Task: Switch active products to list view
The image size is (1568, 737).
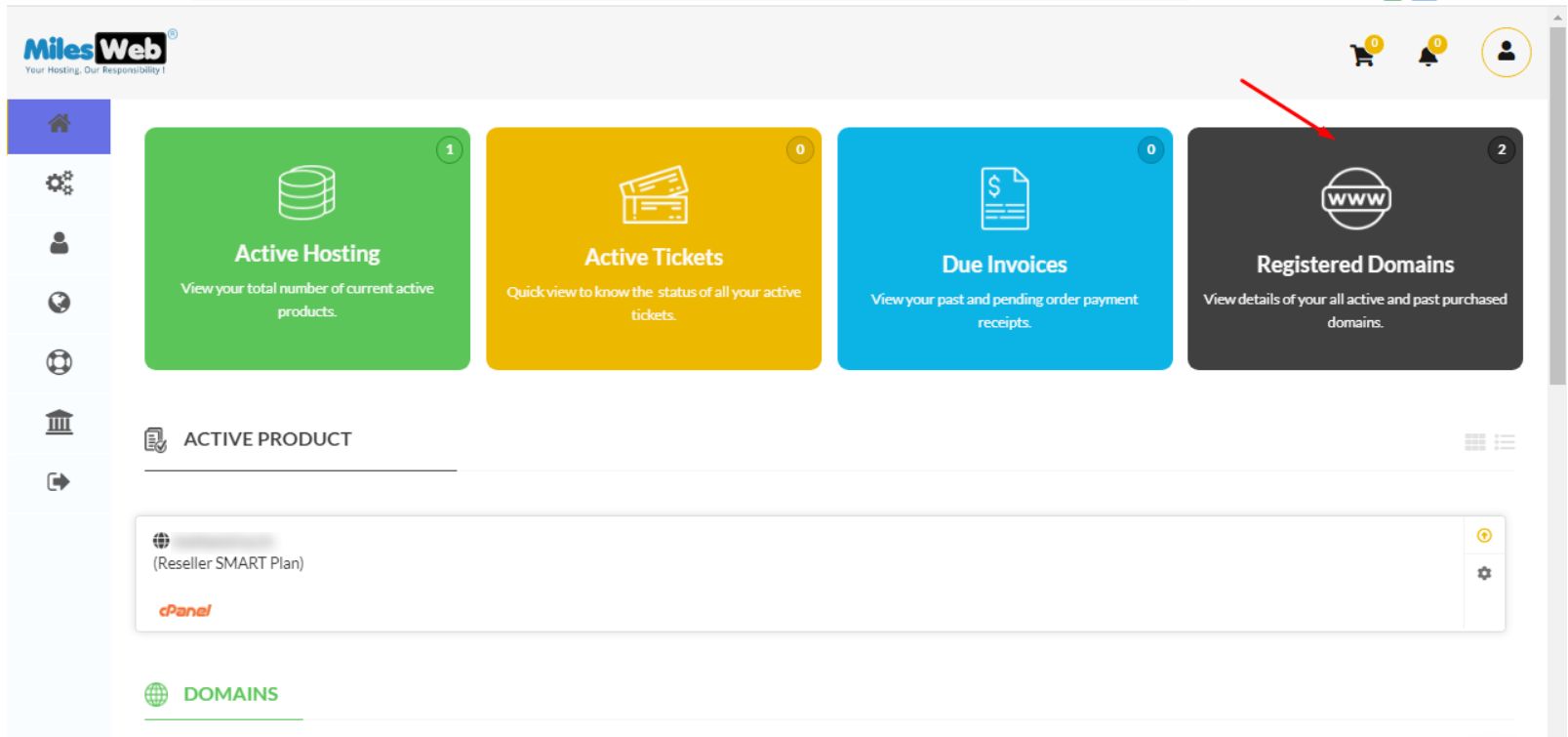Action: [x=1505, y=442]
